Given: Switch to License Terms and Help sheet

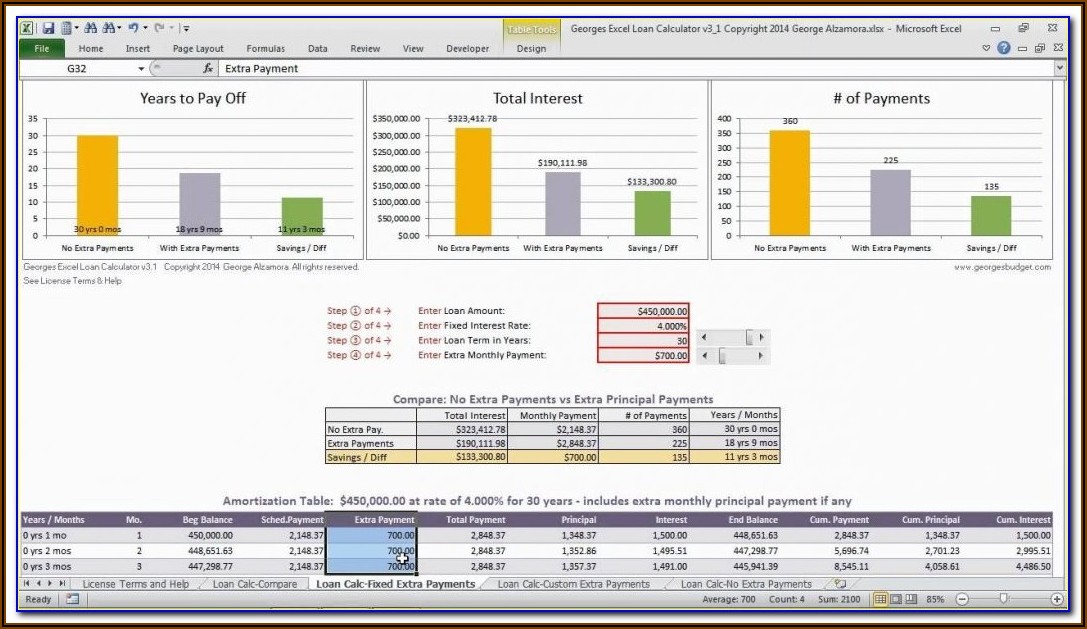Looking at the screenshot, I should tap(135, 584).
